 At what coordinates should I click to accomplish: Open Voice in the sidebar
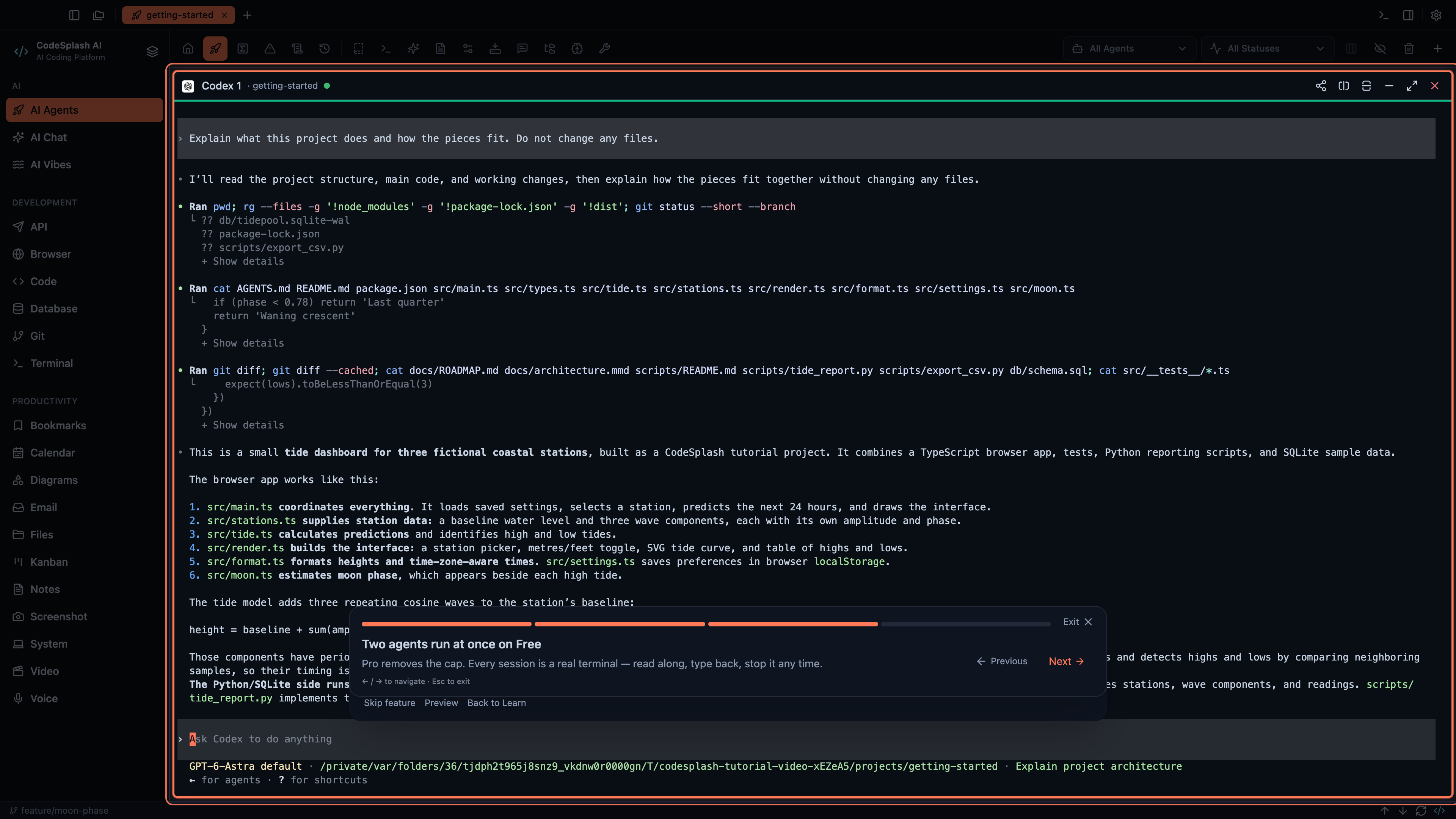click(x=85, y=698)
